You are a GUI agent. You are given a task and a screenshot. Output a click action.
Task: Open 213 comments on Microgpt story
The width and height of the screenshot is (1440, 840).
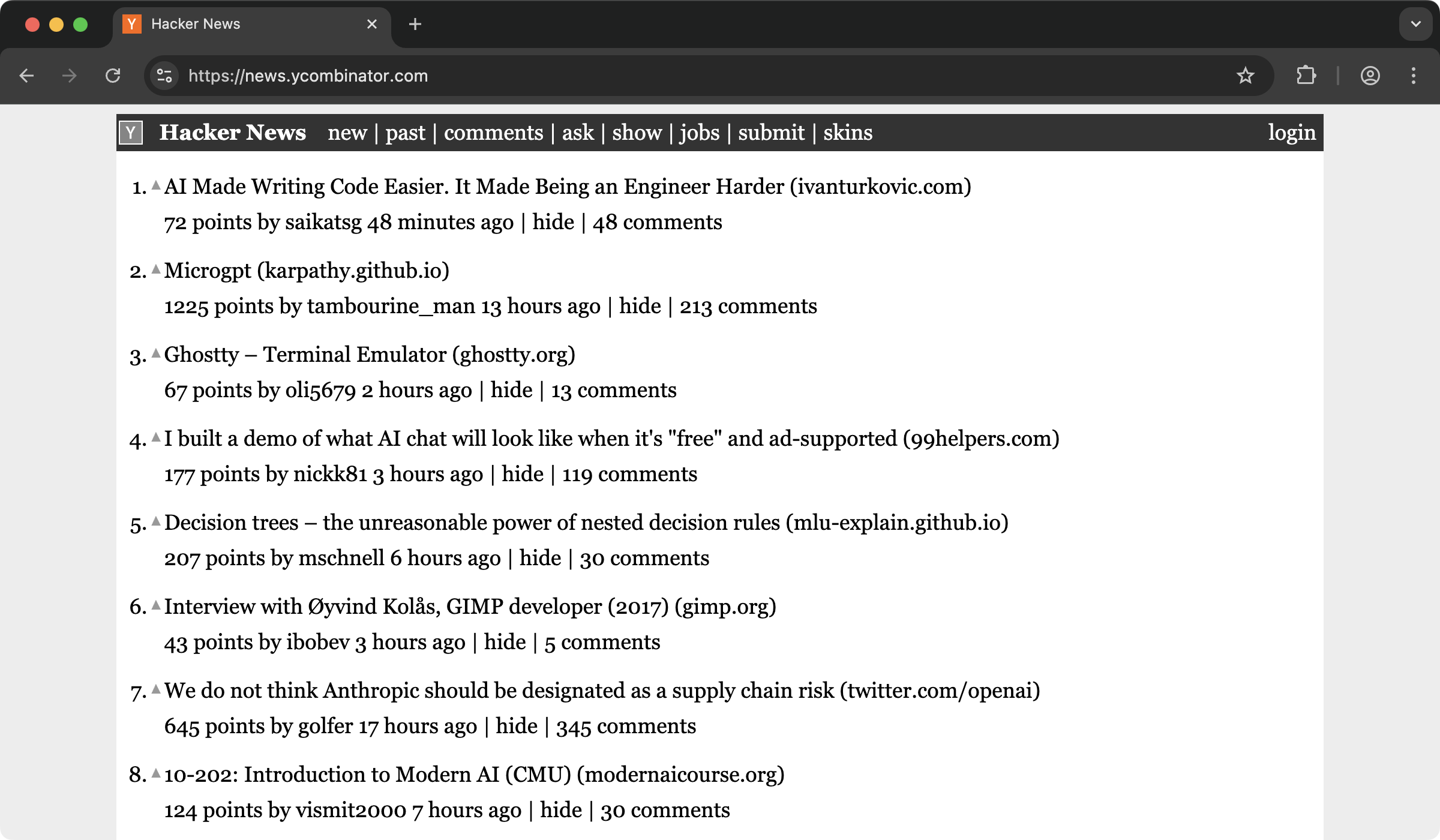click(748, 307)
